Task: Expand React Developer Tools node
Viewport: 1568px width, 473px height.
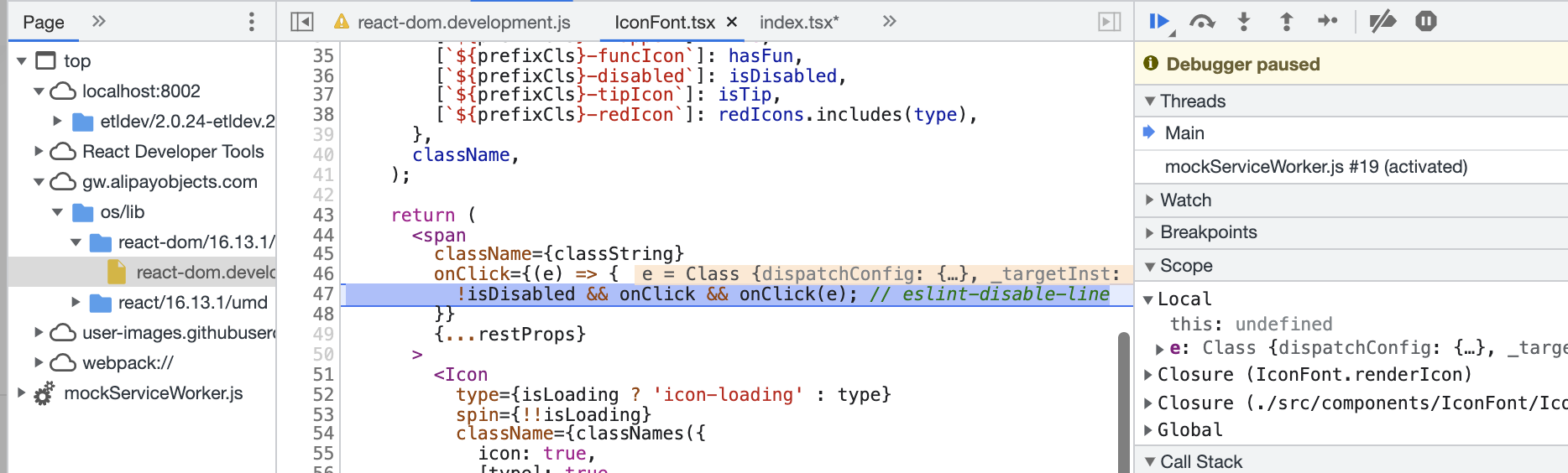Action: click(39, 152)
